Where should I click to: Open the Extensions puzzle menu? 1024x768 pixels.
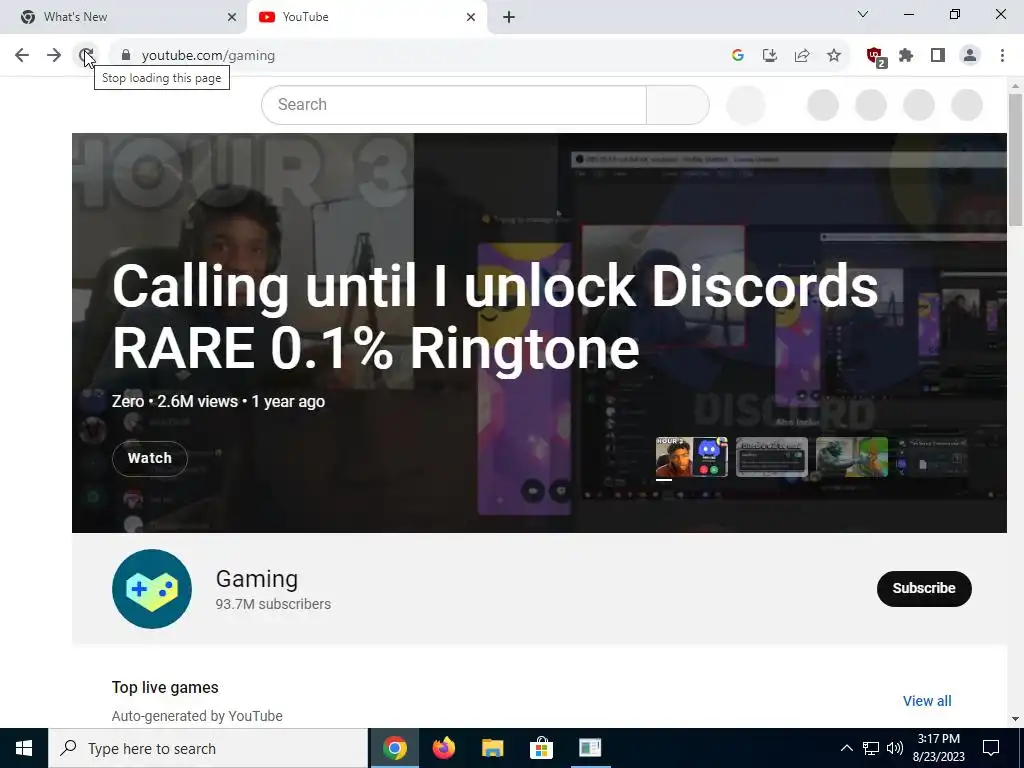point(906,56)
